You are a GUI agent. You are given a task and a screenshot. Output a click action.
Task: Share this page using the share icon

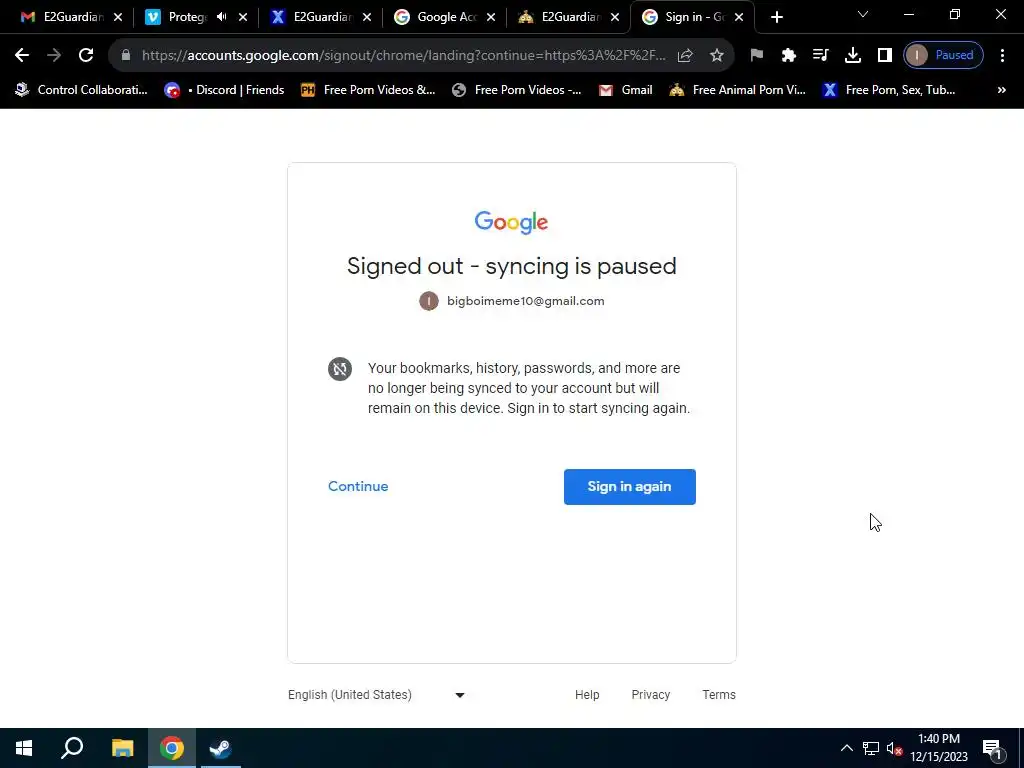[x=684, y=56]
